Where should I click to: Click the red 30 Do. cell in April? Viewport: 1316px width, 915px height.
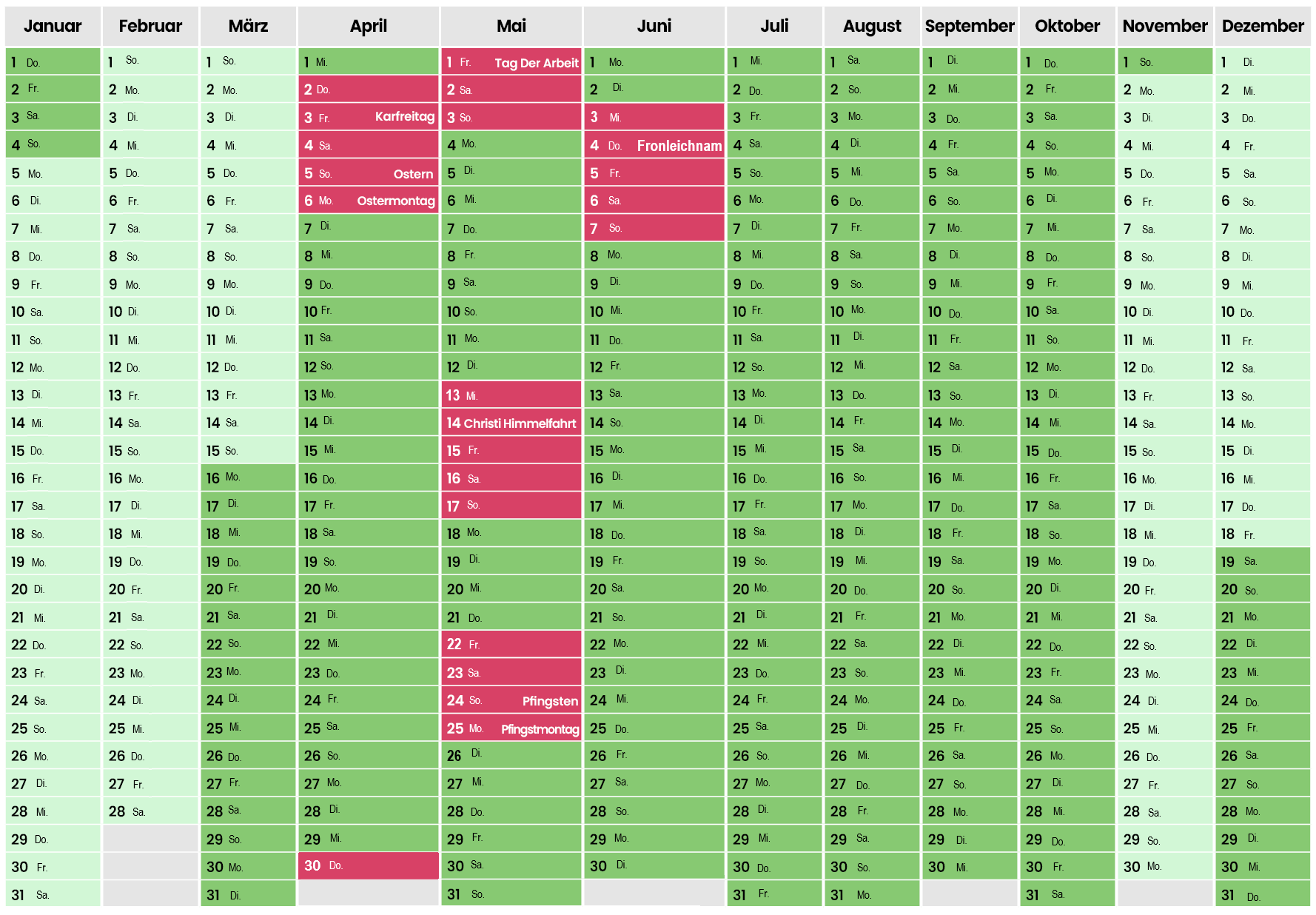[x=369, y=865]
